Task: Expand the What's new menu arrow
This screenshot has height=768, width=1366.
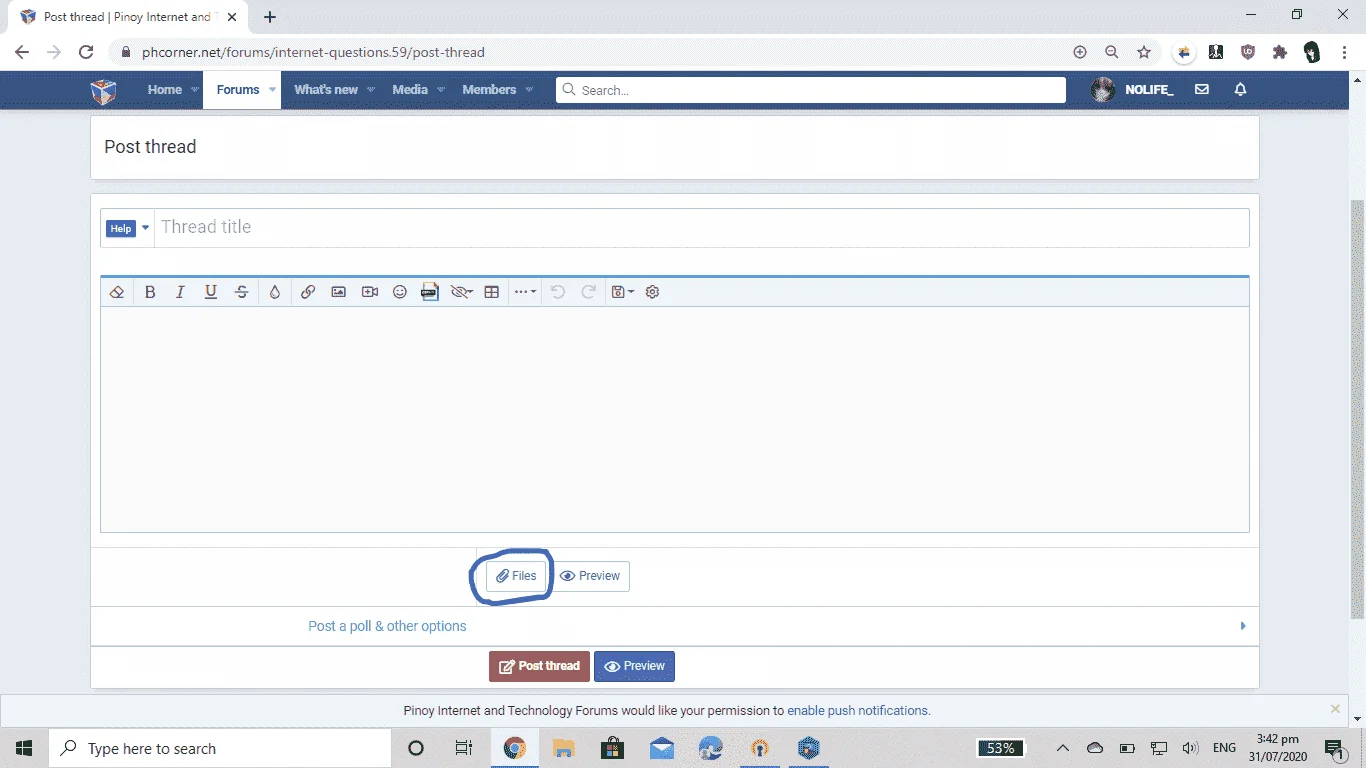Action: (x=371, y=90)
